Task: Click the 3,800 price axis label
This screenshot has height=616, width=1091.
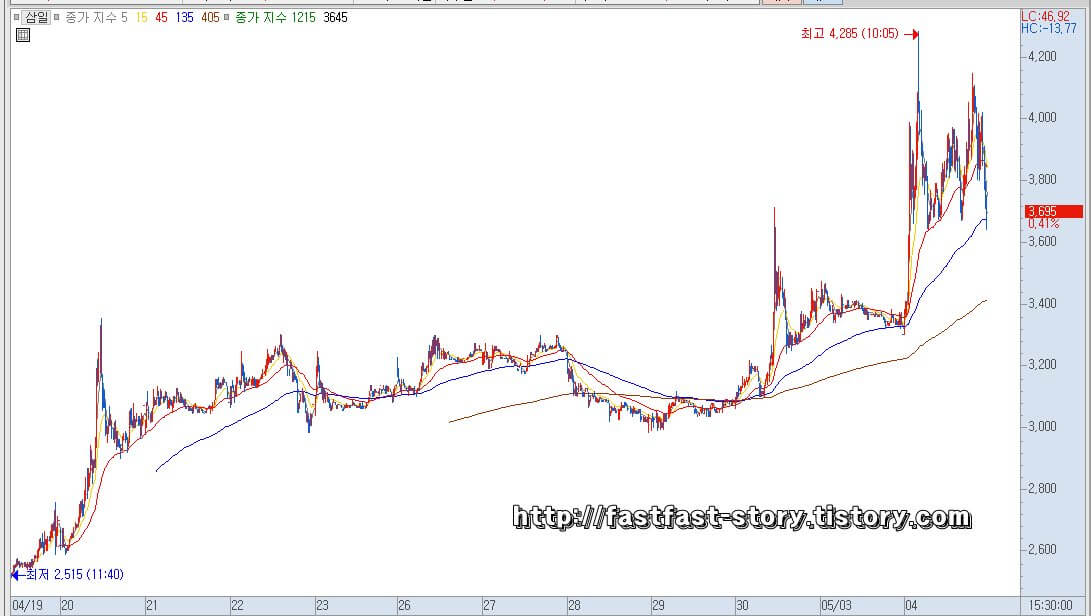Action: [x=1042, y=180]
